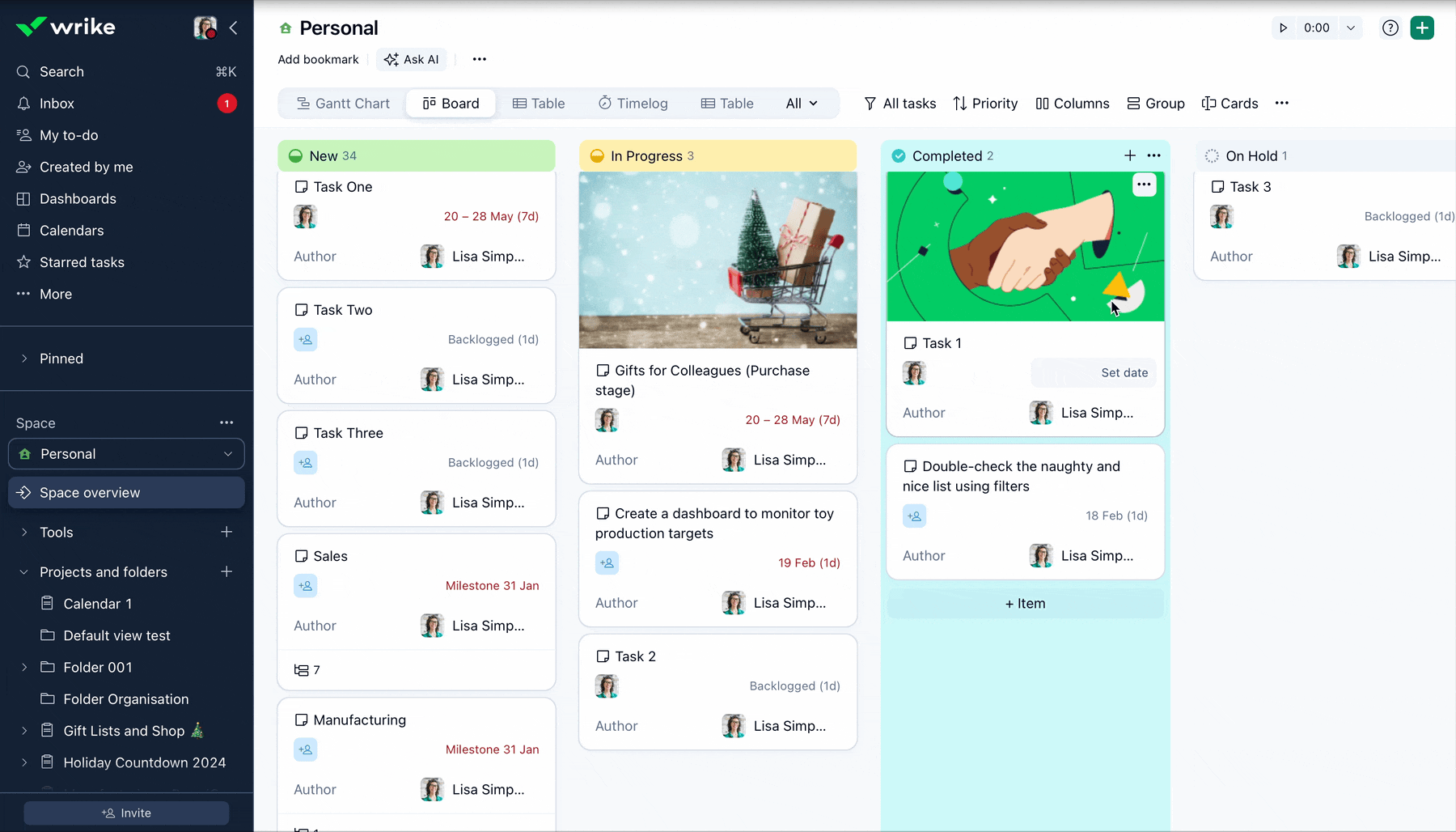The height and width of the screenshot is (832, 1456).
Task: Click the green plus create button
Action: pos(1422,28)
